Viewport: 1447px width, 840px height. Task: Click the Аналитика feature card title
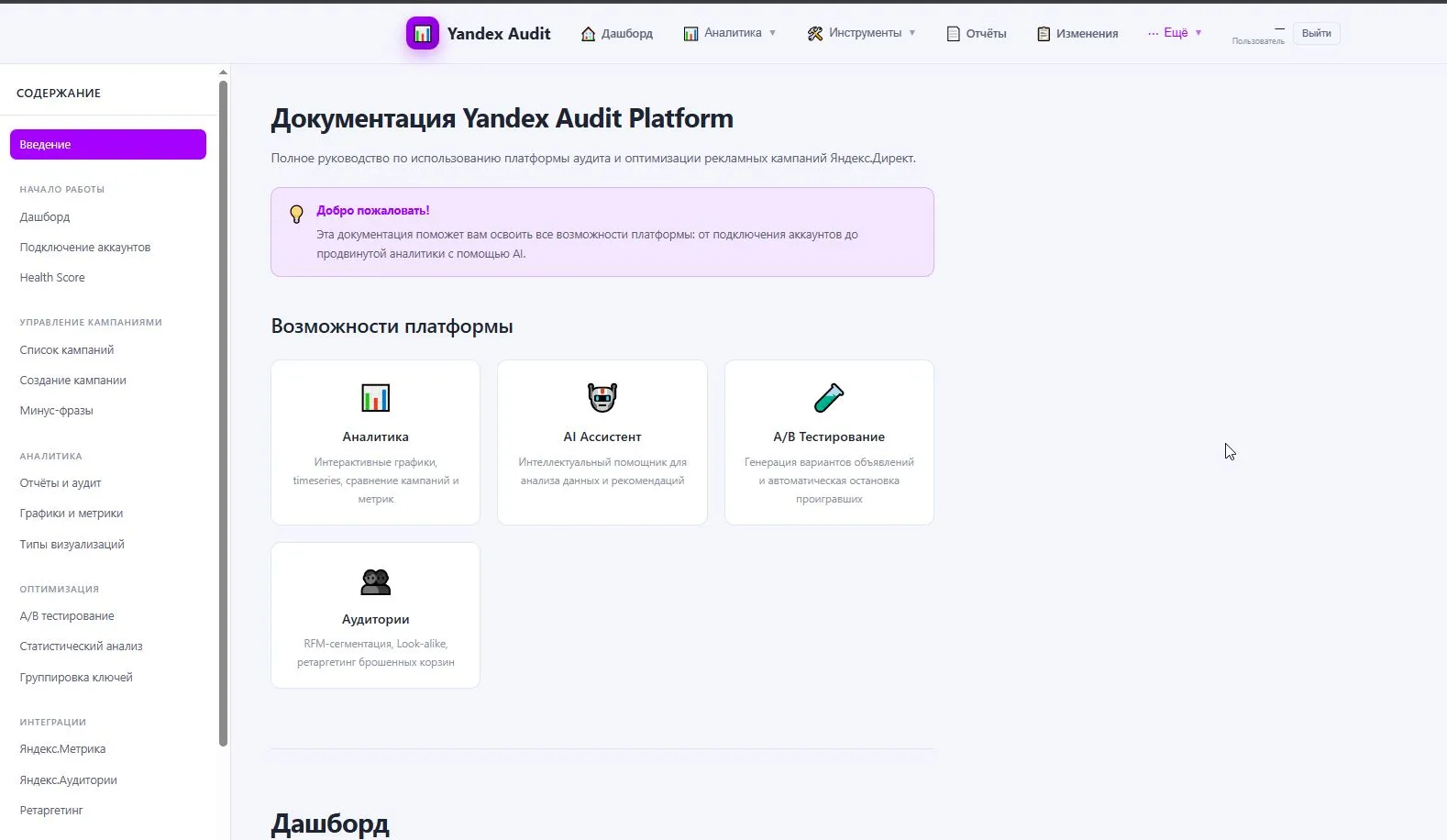(x=376, y=437)
